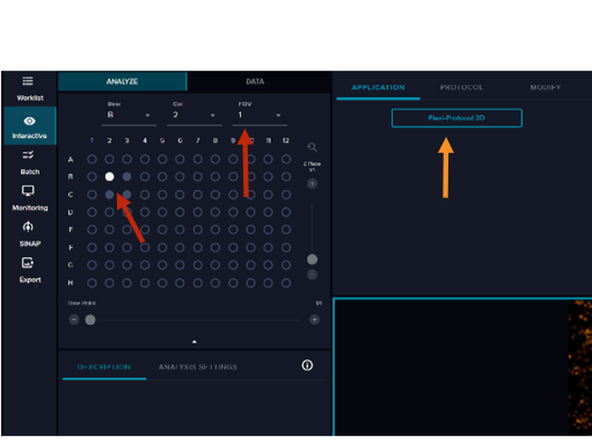Select well A12 on the plate
The image size is (592, 444).
pyautogui.click(x=286, y=159)
